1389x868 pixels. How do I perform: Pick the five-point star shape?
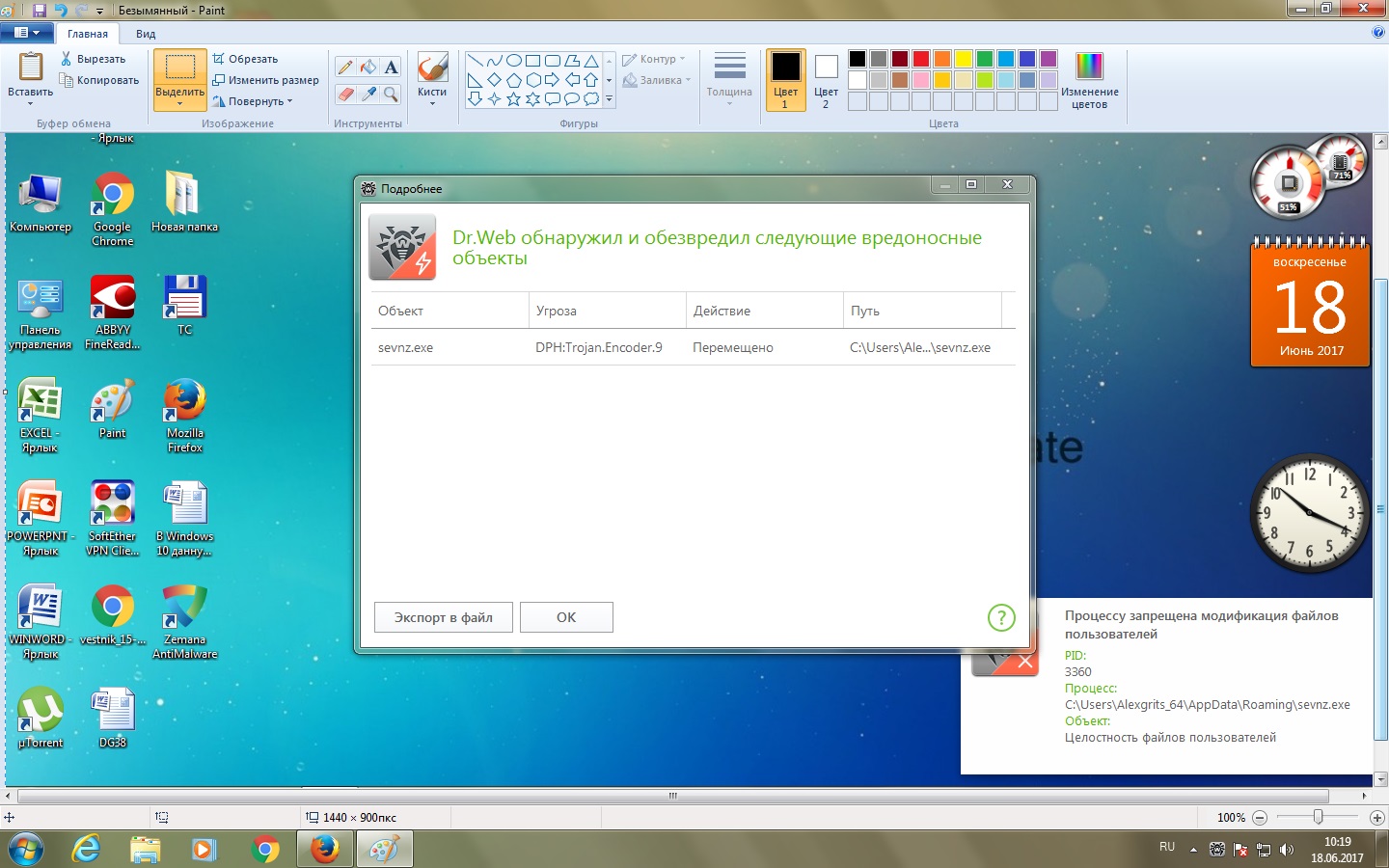click(513, 98)
